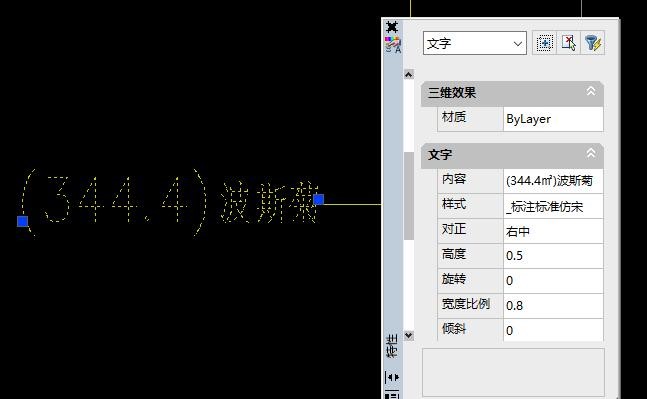Screen dimensions: 647x399
Task: Click the right blue grip of selected text
Action: (x=319, y=199)
